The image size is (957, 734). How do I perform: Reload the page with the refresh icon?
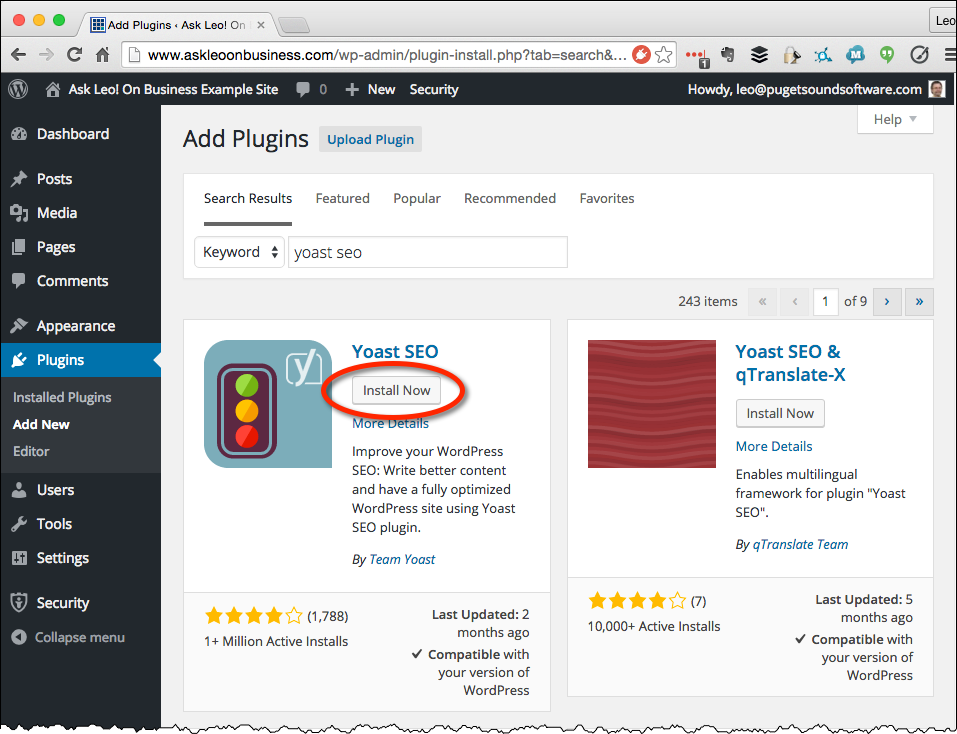coord(74,55)
